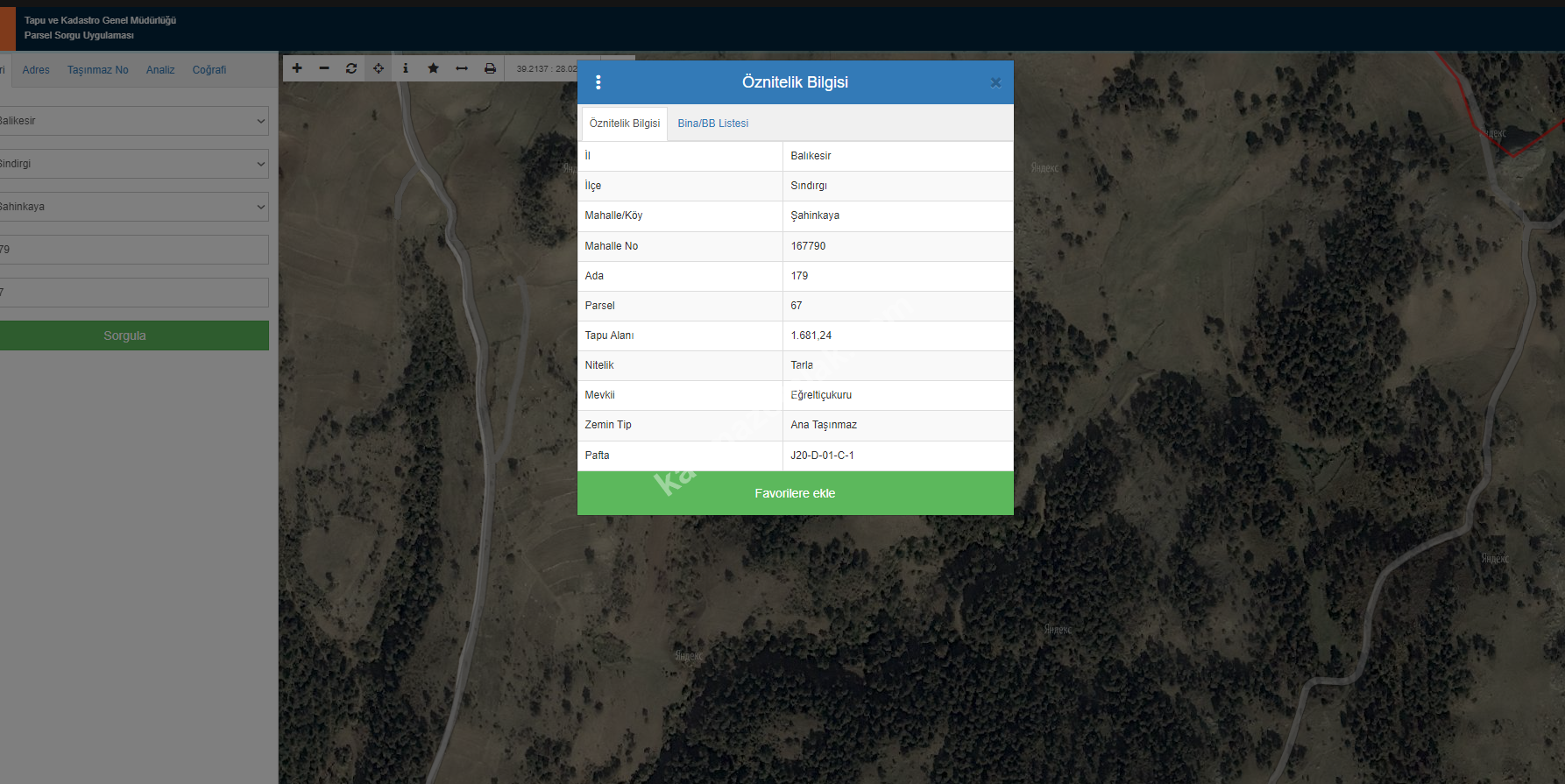This screenshot has width=1565, height=784.
Task: Print the map with printer icon
Action: tap(490, 68)
